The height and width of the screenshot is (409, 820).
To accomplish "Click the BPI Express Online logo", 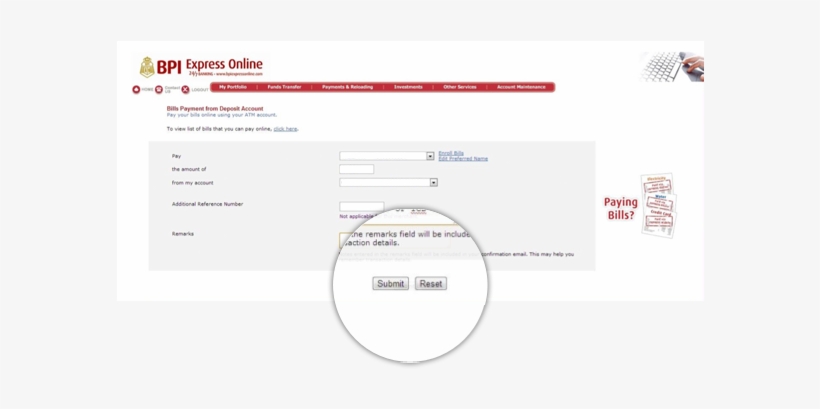I will pyautogui.click(x=201, y=67).
